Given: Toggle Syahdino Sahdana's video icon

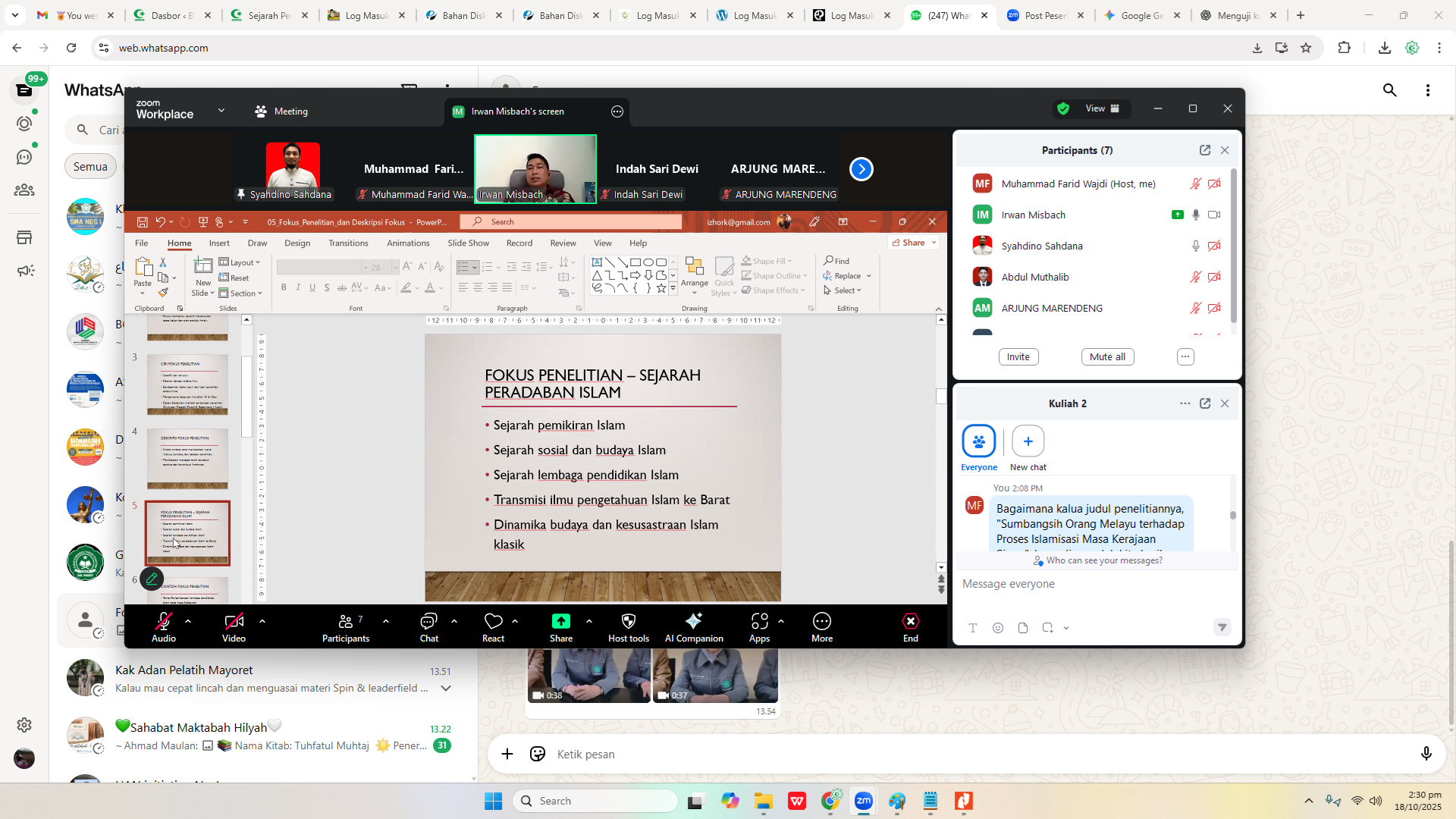Looking at the screenshot, I should [1214, 246].
